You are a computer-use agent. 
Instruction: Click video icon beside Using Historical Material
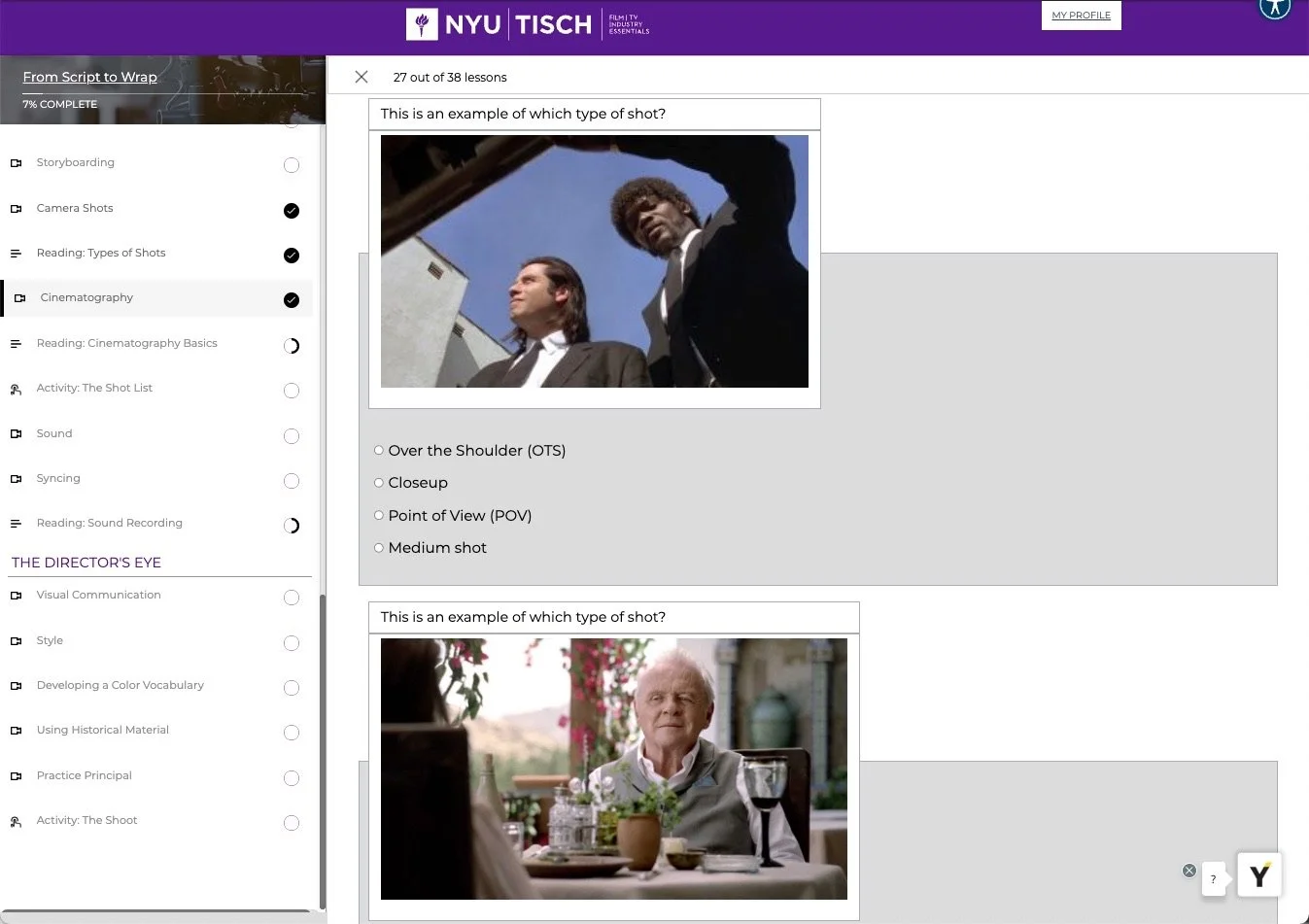(x=16, y=731)
